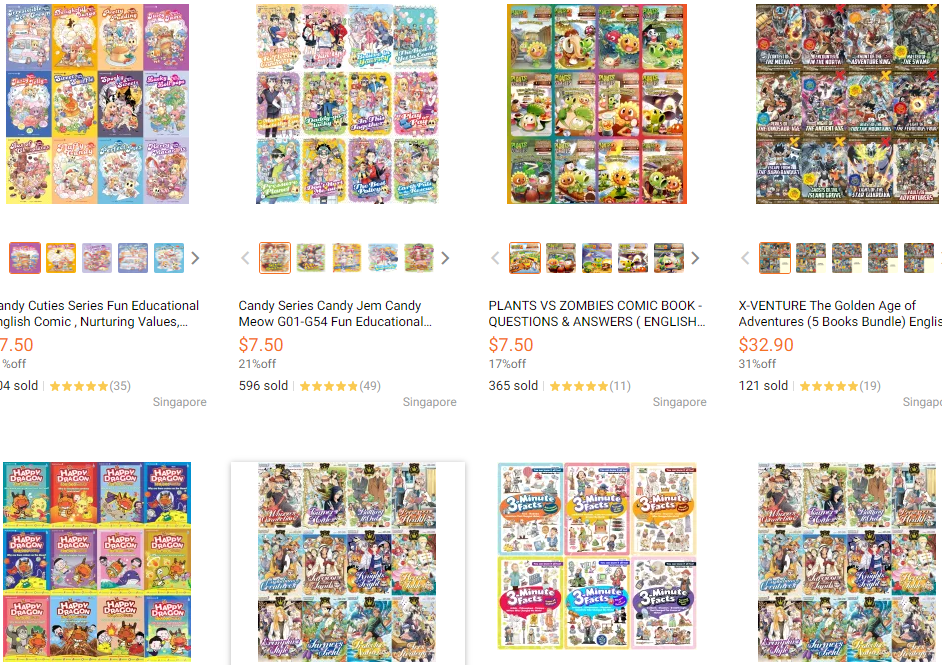Open X-VENTURE Golden Age of Adventures title
Screen dimensions: 942x665
840,314
